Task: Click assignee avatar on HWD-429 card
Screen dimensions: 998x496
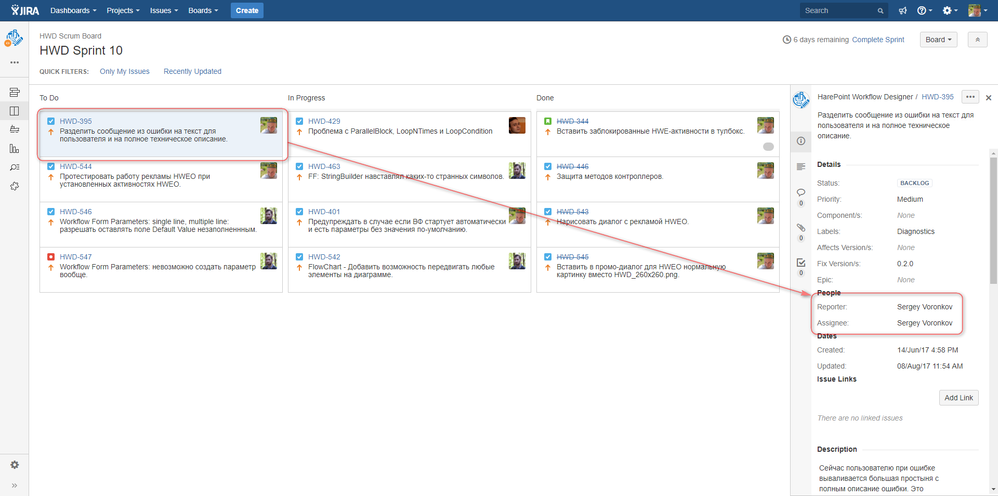Action: [517, 125]
